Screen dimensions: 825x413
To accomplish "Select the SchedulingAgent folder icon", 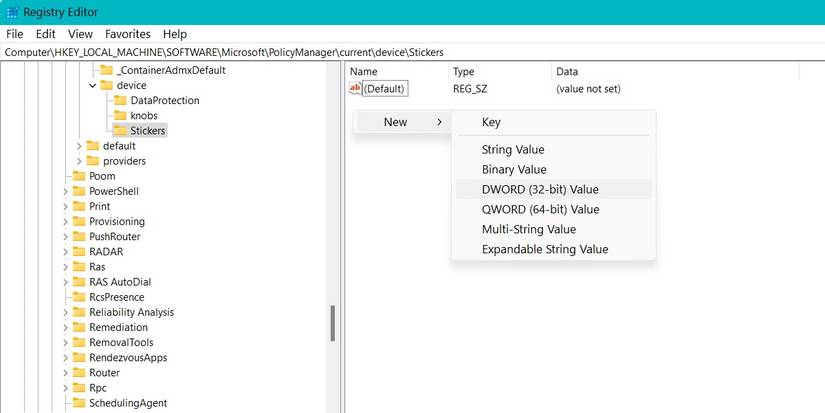I will click(x=79, y=404).
